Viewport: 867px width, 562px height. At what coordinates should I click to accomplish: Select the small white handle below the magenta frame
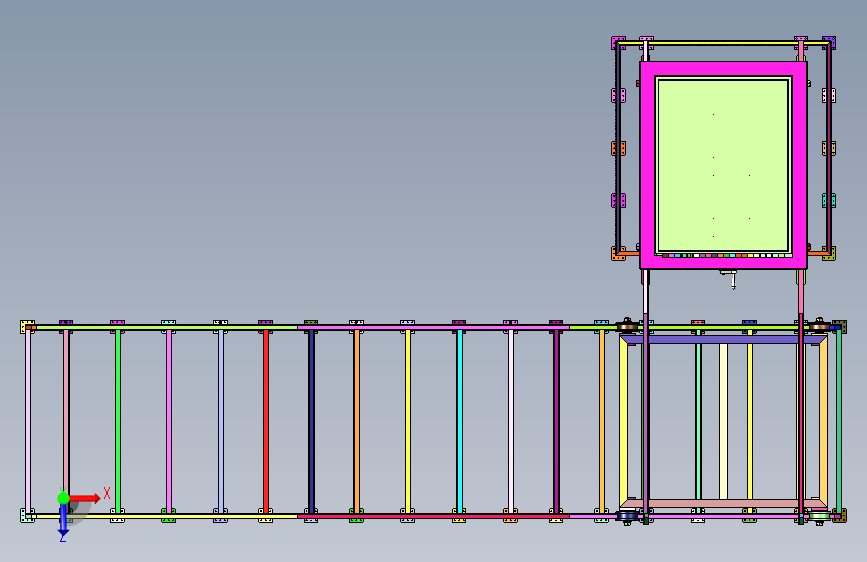click(730, 279)
